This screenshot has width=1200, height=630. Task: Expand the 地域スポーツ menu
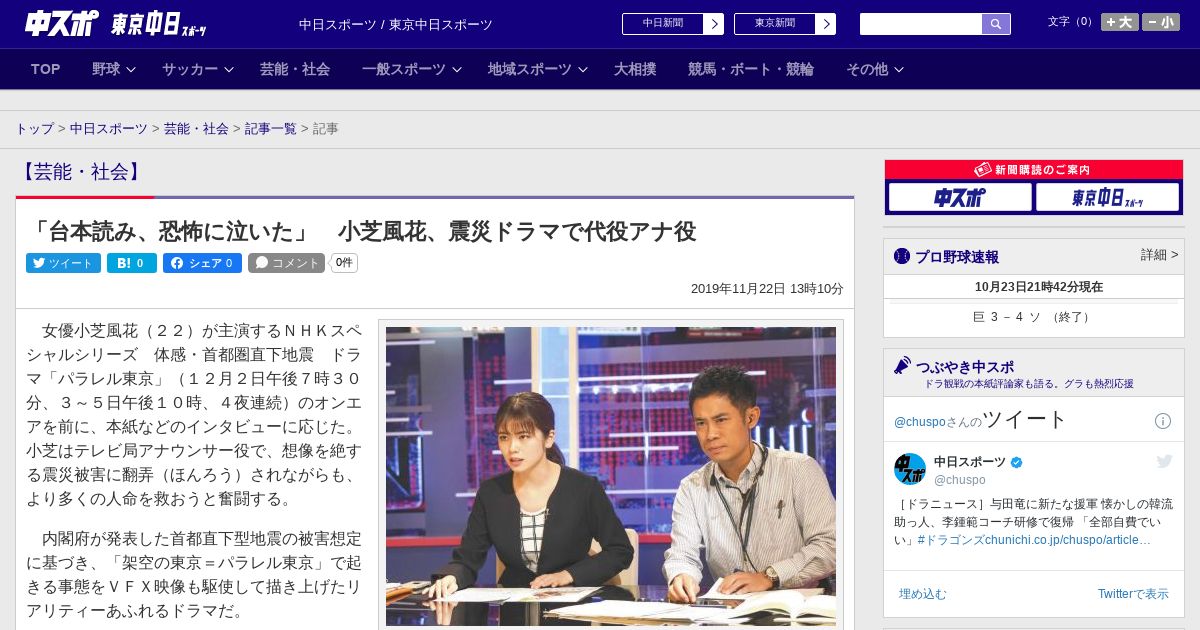538,69
